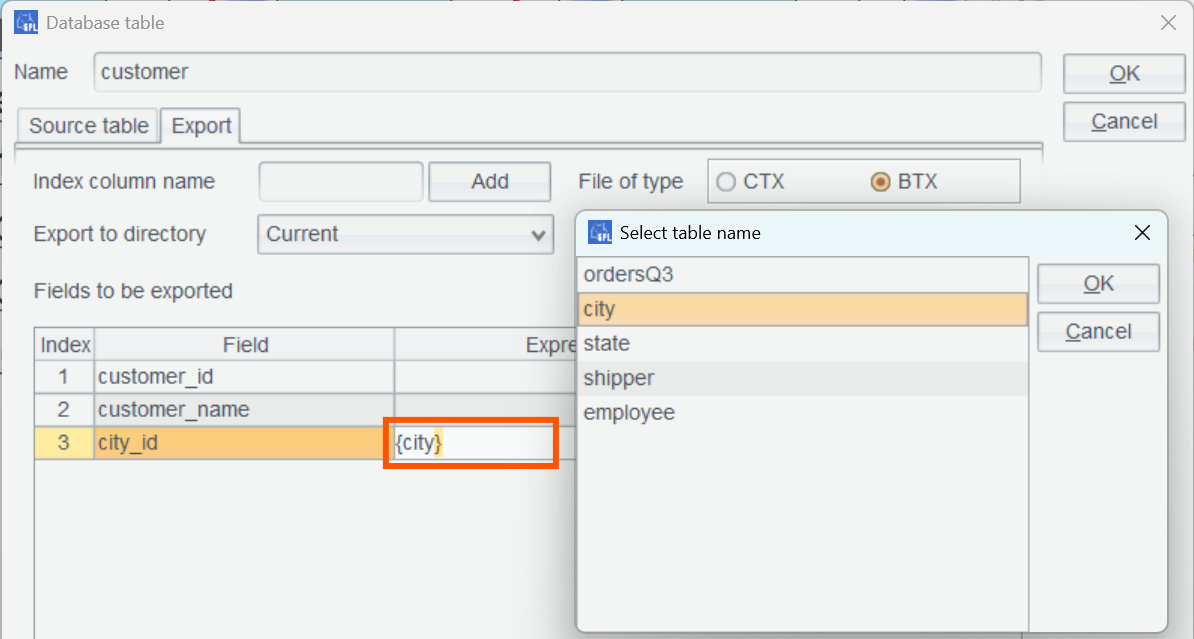Select the CTX file type radio button

point(727,182)
